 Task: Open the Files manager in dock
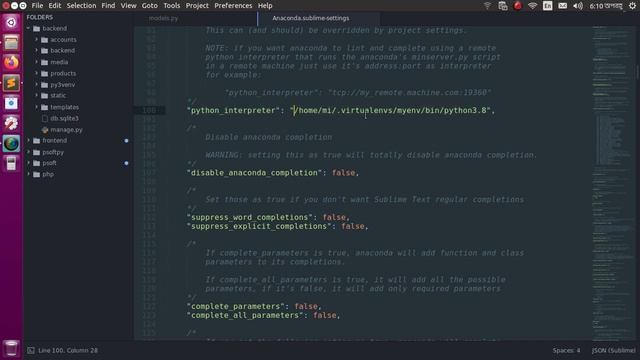click(11, 42)
